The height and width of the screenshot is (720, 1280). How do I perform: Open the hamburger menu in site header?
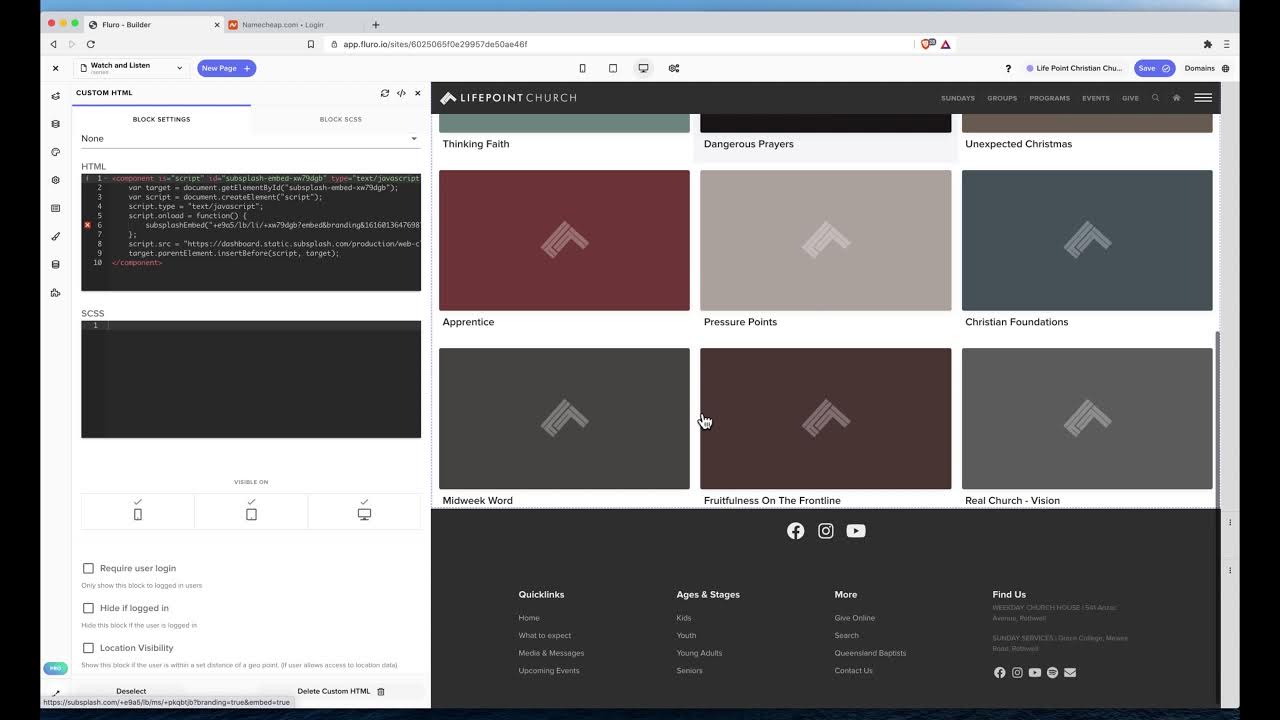1203,98
